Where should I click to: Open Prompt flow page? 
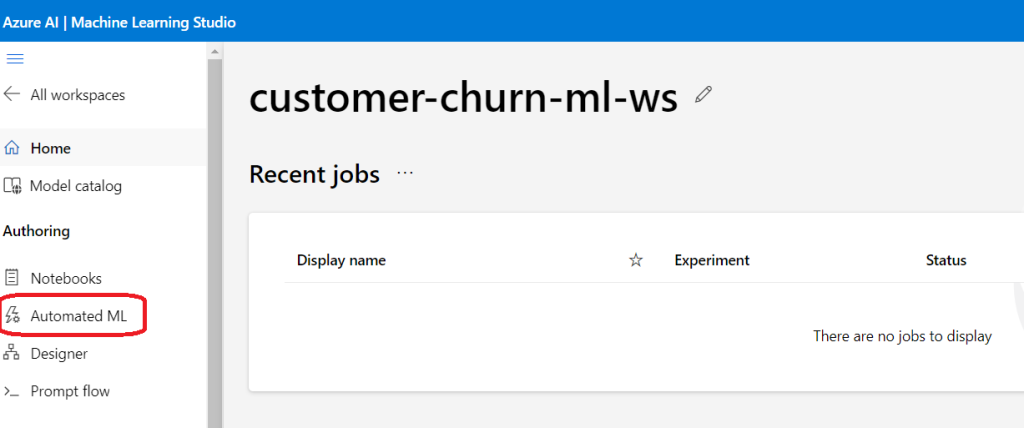click(70, 391)
